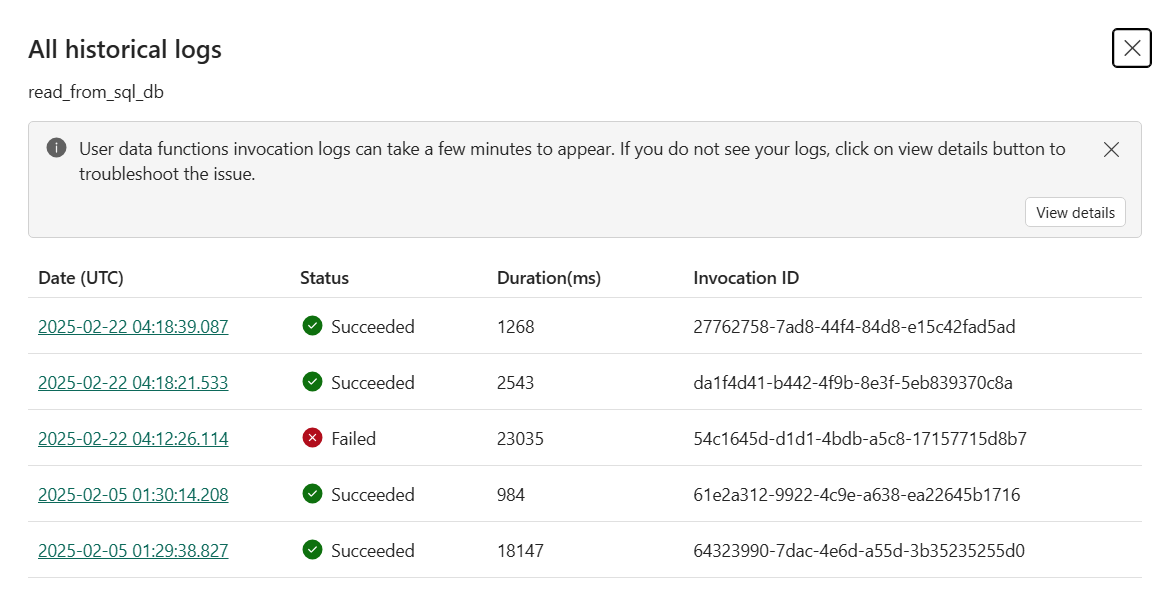This screenshot has height=603, width=1168.
Task: Click the Duration(ms) column header
Action: point(549,278)
